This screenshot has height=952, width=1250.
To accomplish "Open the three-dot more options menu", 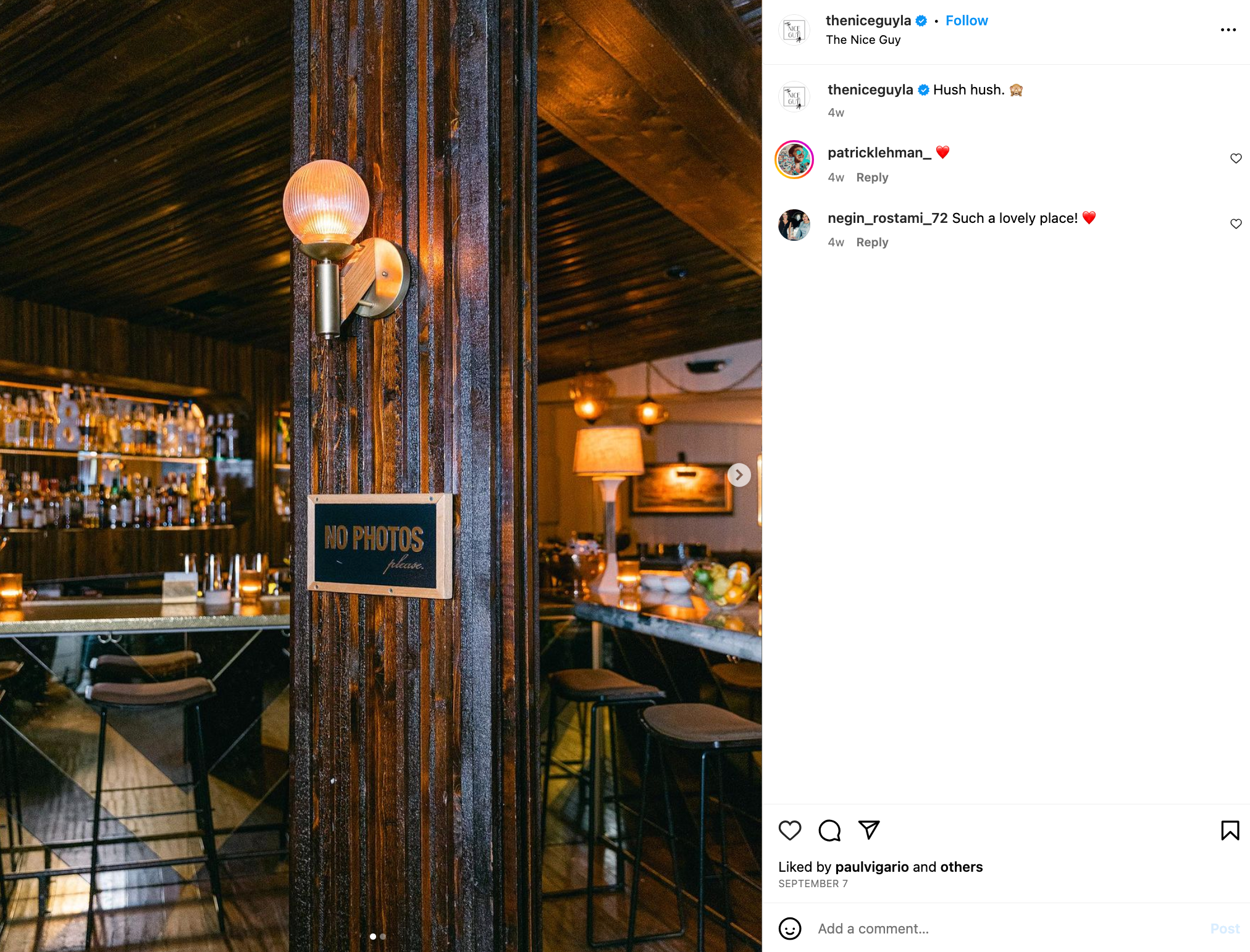I will tap(1228, 30).
